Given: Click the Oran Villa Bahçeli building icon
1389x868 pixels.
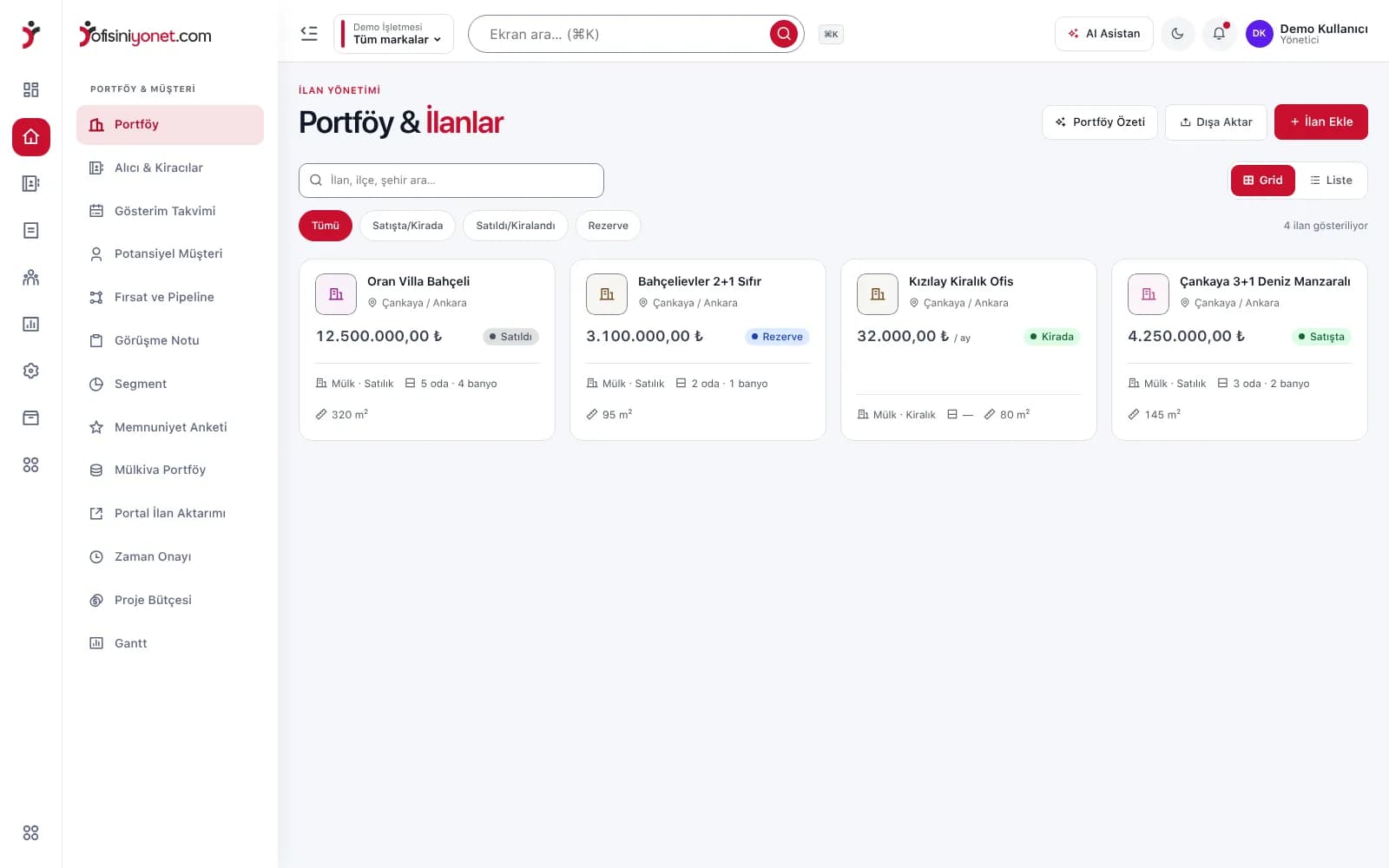Looking at the screenshot, I should [x=336, y=294].
